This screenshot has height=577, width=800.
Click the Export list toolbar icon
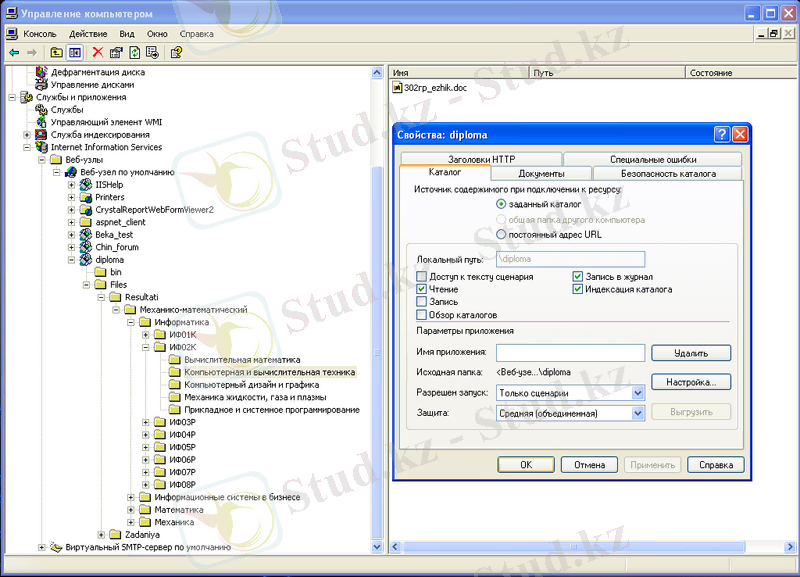point(151,52)
